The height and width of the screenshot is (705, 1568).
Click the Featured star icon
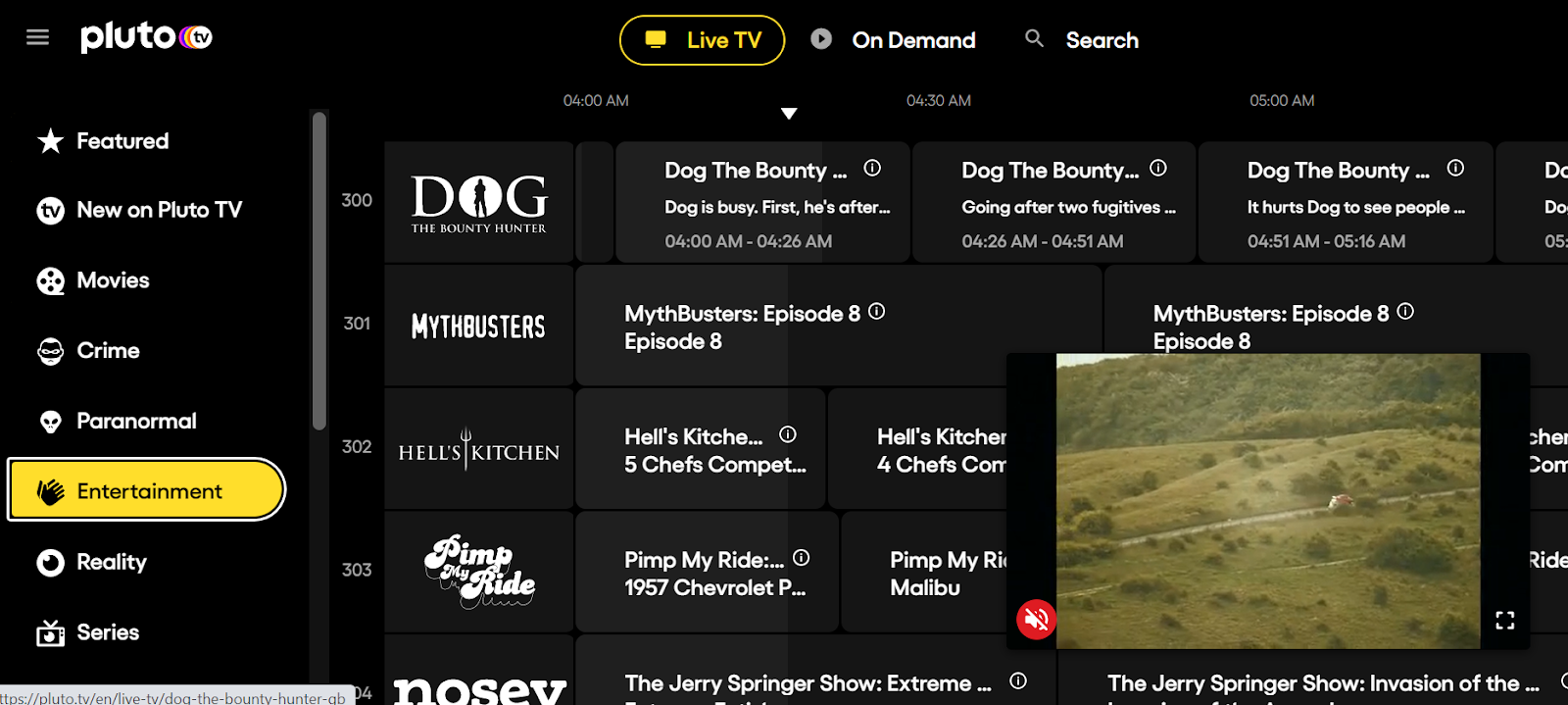(50, 141)
